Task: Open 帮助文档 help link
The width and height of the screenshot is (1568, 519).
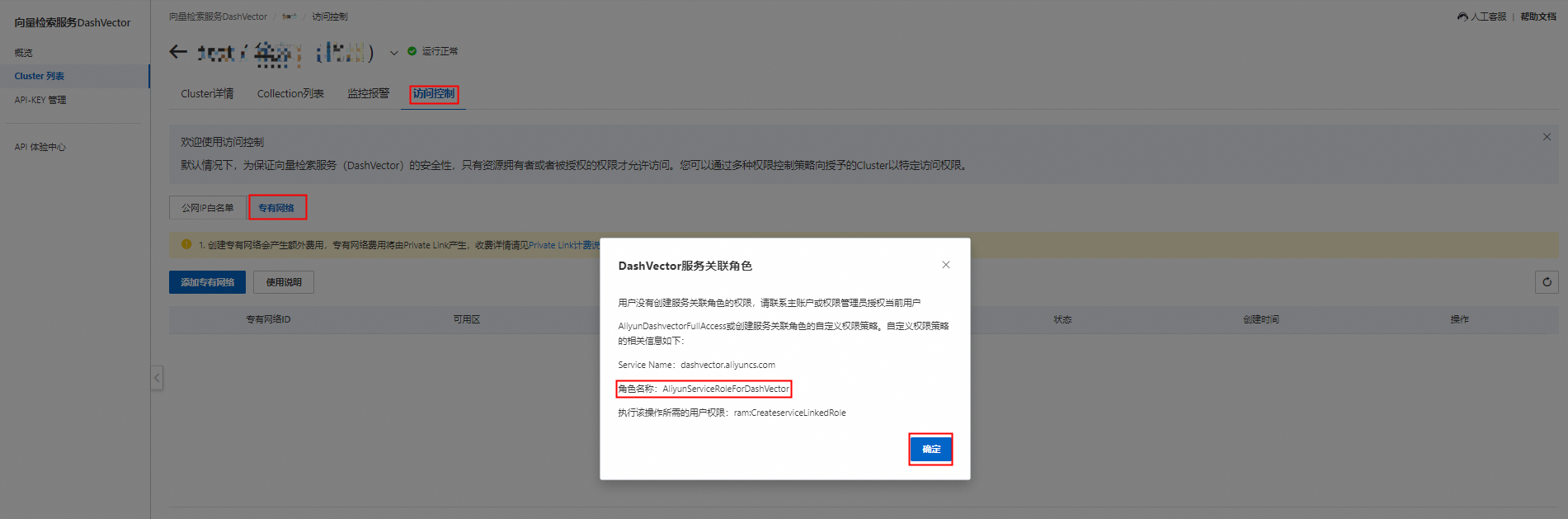Action: [x=1538, y=17]
